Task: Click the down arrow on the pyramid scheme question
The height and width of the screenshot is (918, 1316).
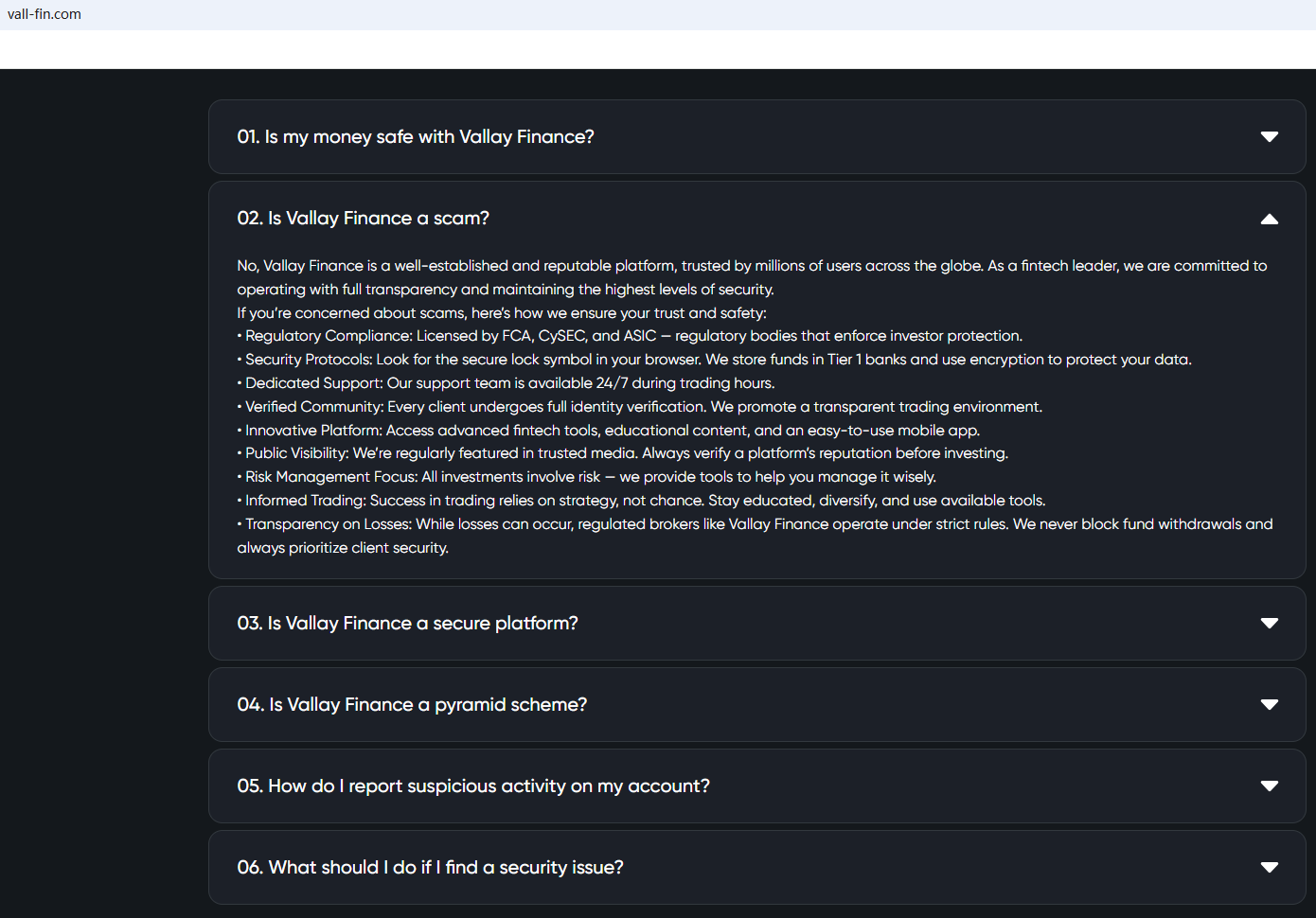Action: [x=1270, y=705]
